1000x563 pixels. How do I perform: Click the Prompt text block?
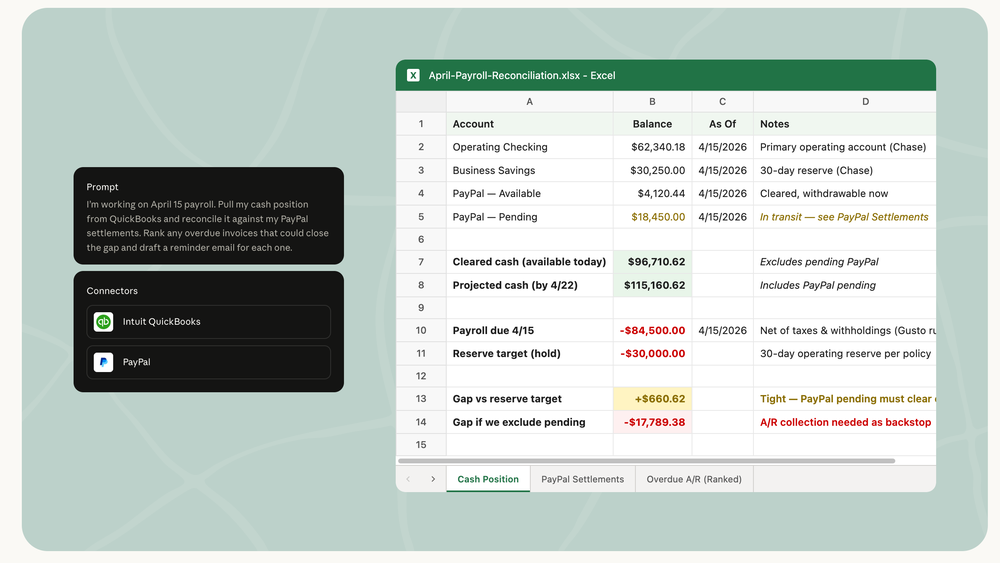(x=208, y=226)
